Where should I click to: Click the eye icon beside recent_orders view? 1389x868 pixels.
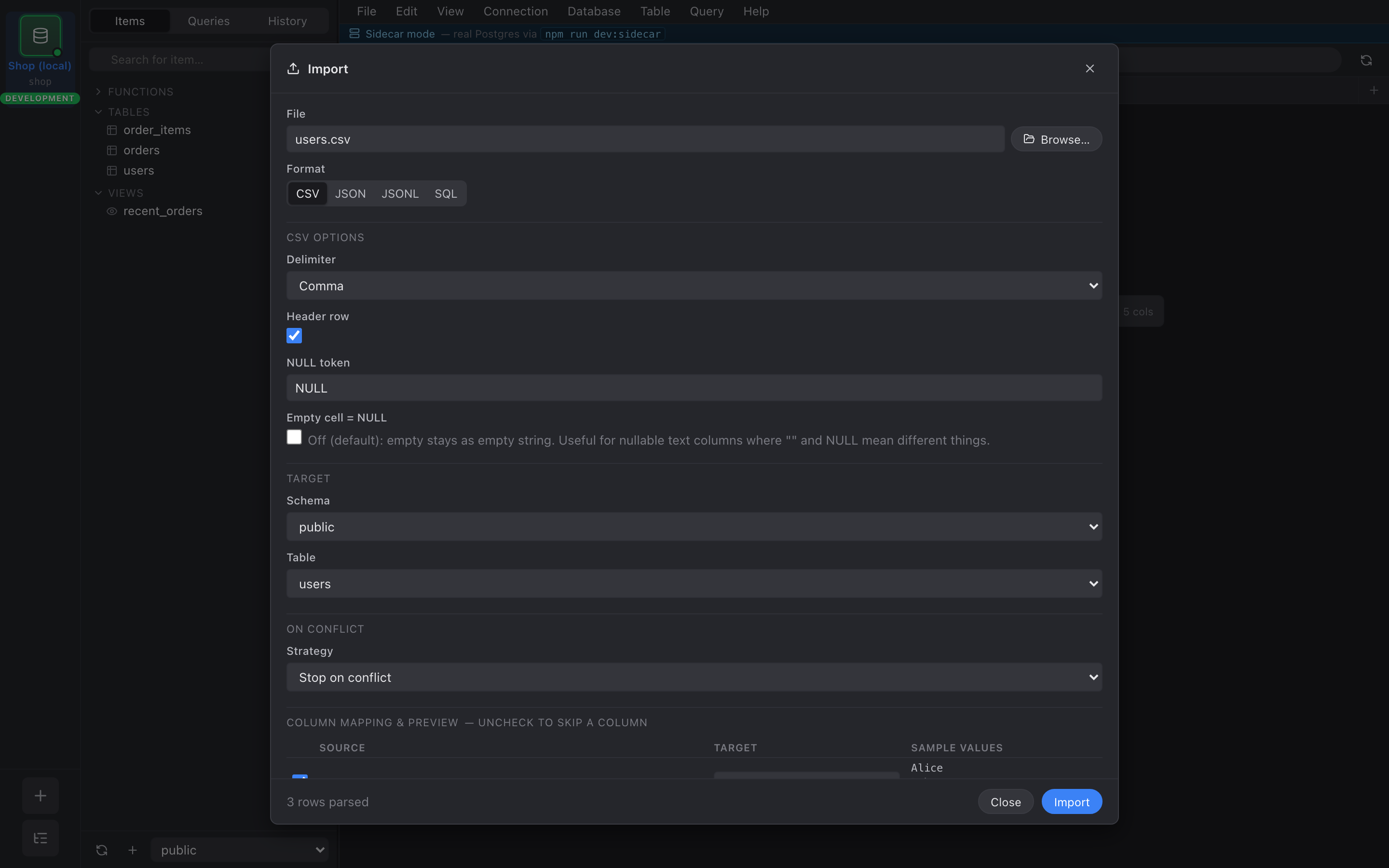coord(112,211)
